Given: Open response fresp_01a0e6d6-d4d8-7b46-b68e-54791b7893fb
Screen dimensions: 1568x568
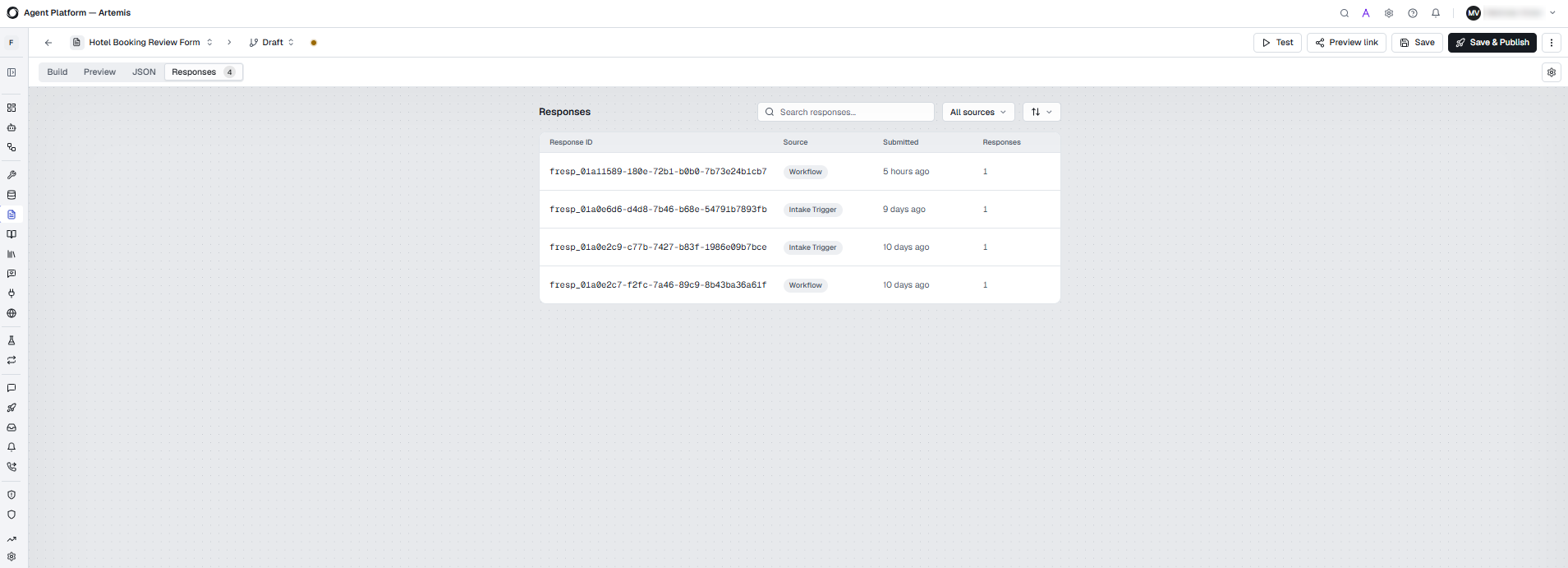Looking at the screenshot, I should pyautogui.click(x=800, y=210).
